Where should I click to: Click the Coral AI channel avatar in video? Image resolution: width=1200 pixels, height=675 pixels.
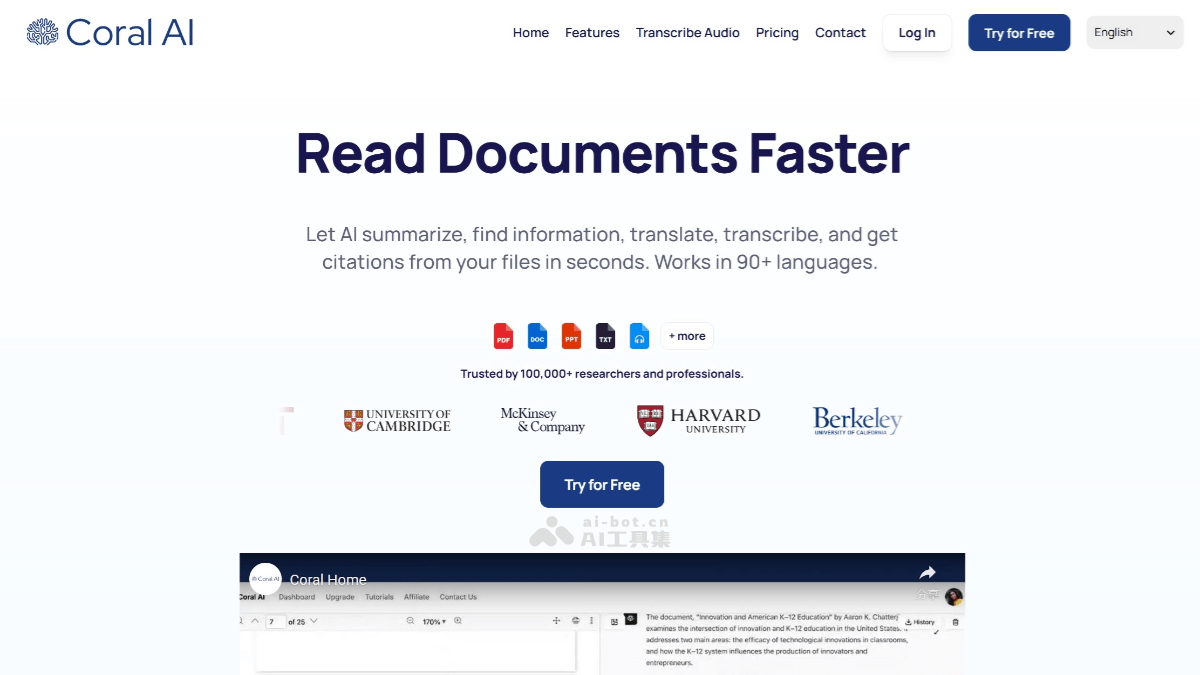[265, 579]
